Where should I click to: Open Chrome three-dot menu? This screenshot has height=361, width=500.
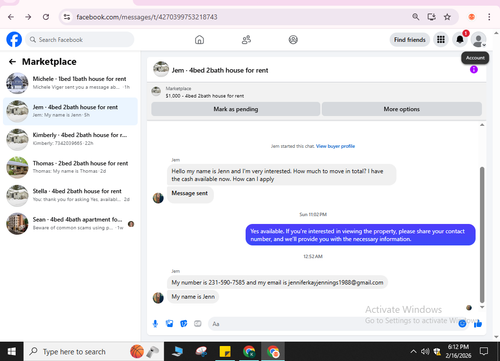click(489, 17)
